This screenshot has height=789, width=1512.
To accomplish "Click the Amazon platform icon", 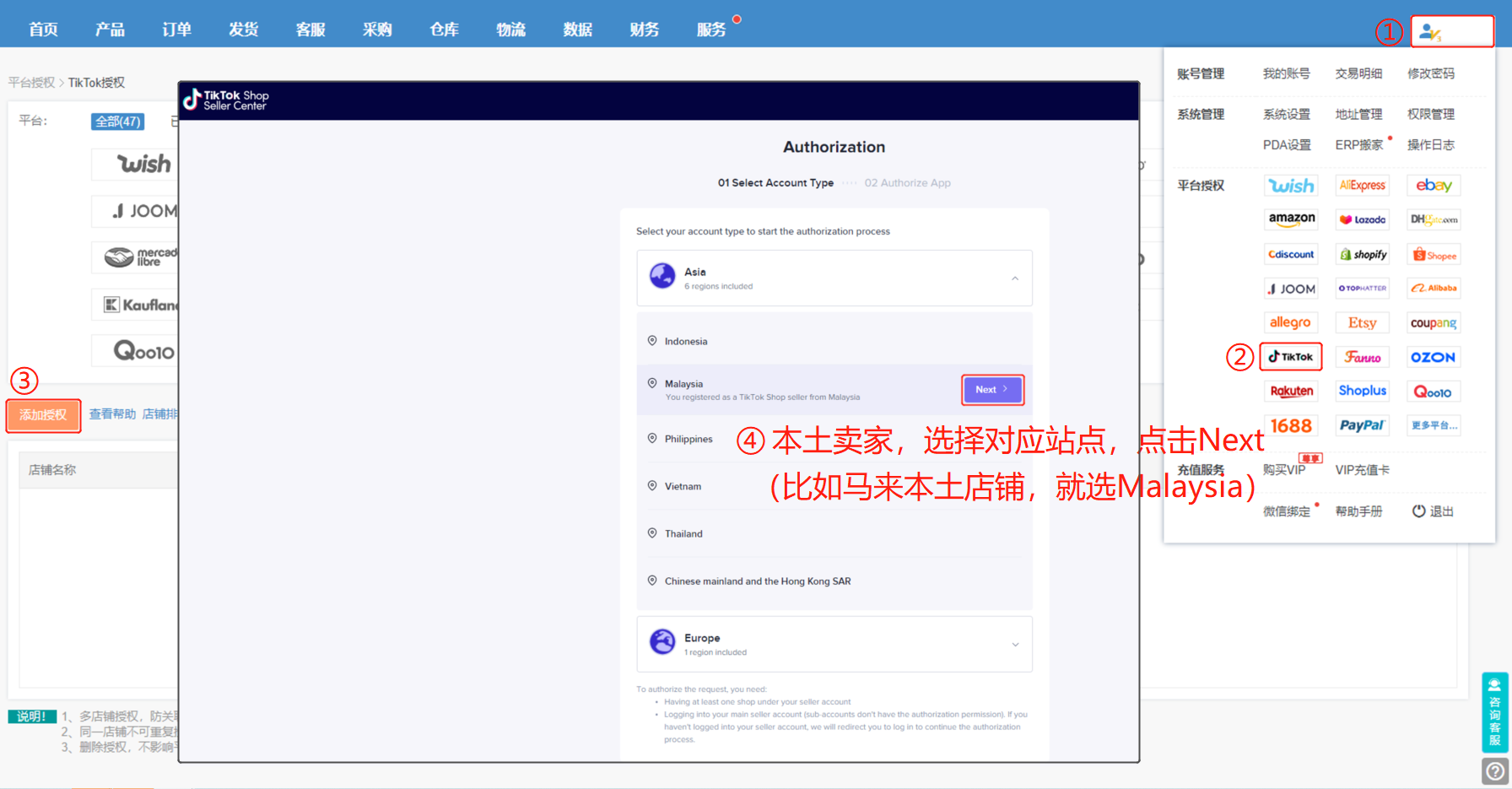I will pyautogui.click(x=1291, y=219).
